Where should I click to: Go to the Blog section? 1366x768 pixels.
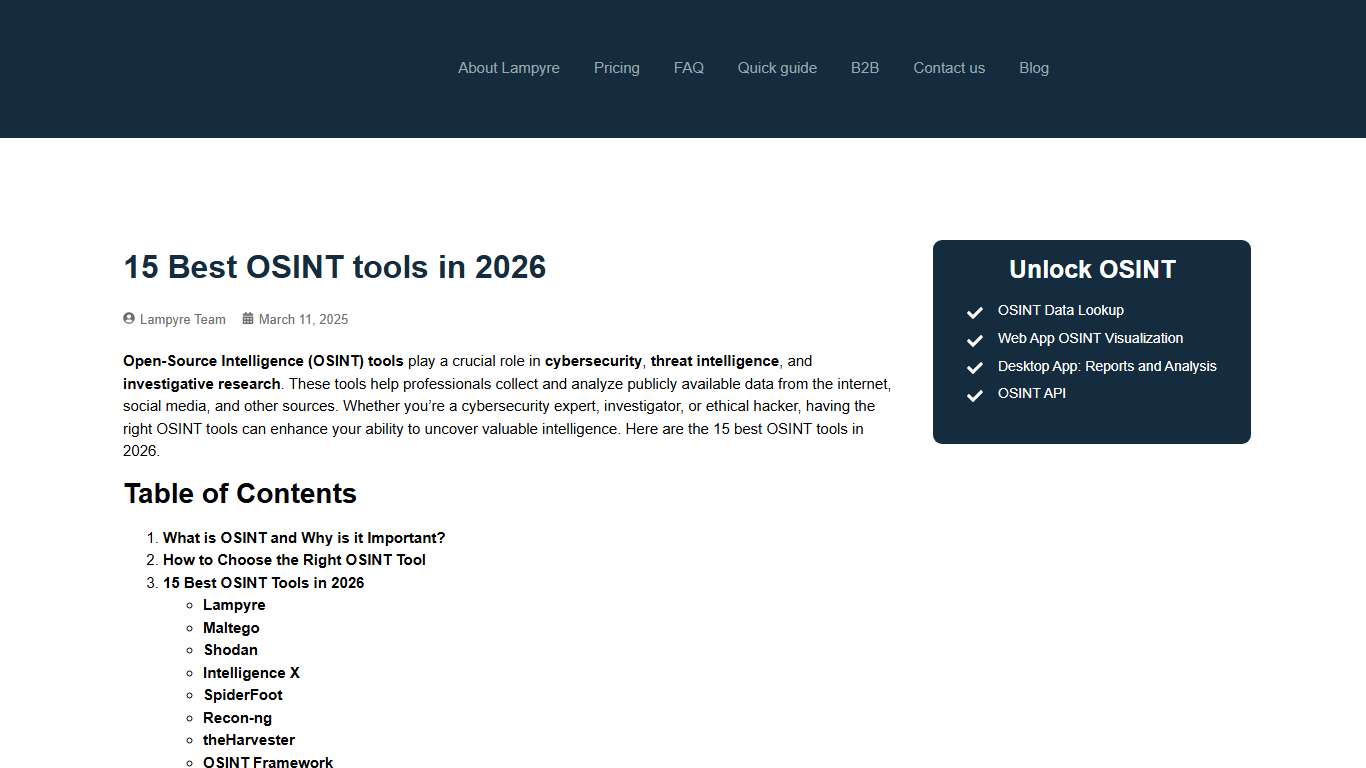[x=1034, y=68]
